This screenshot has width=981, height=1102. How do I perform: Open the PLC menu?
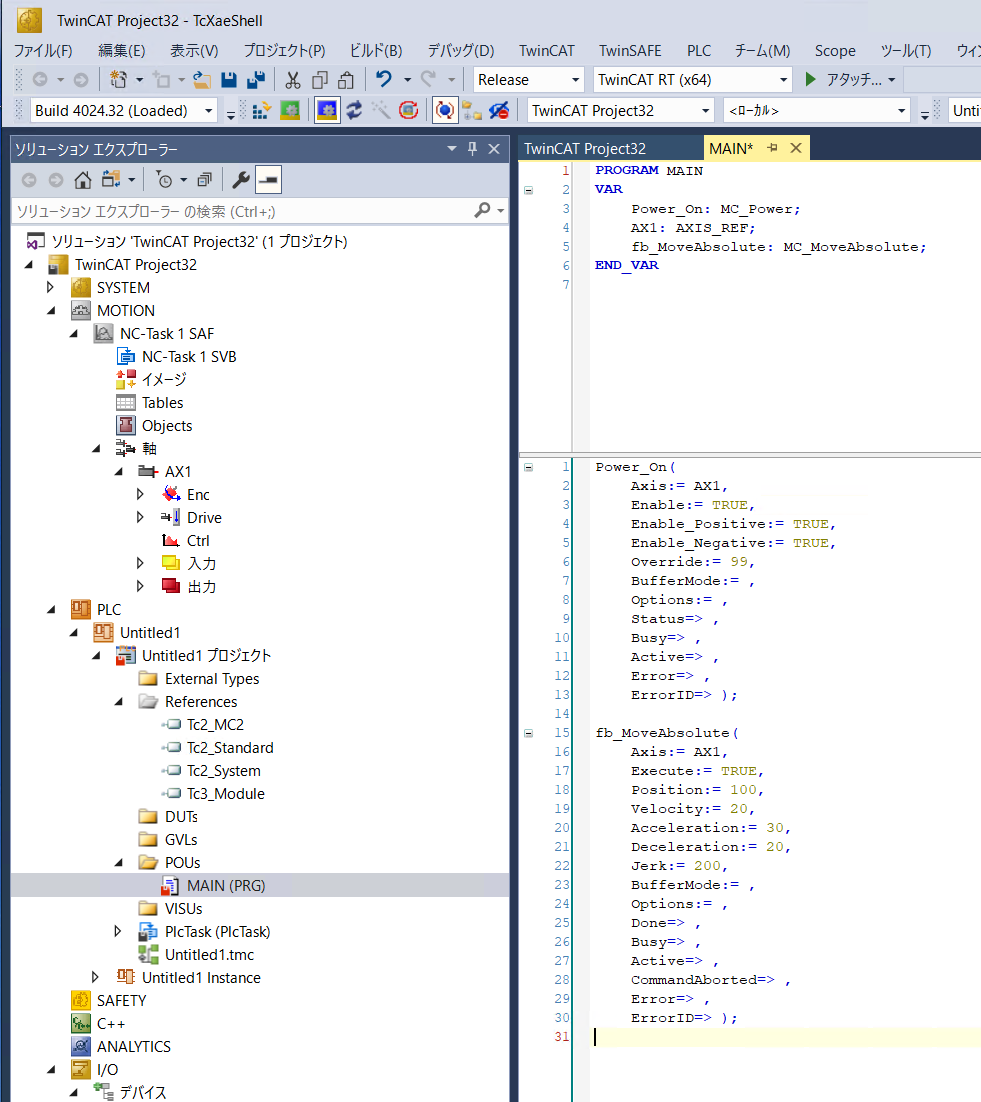699,51
